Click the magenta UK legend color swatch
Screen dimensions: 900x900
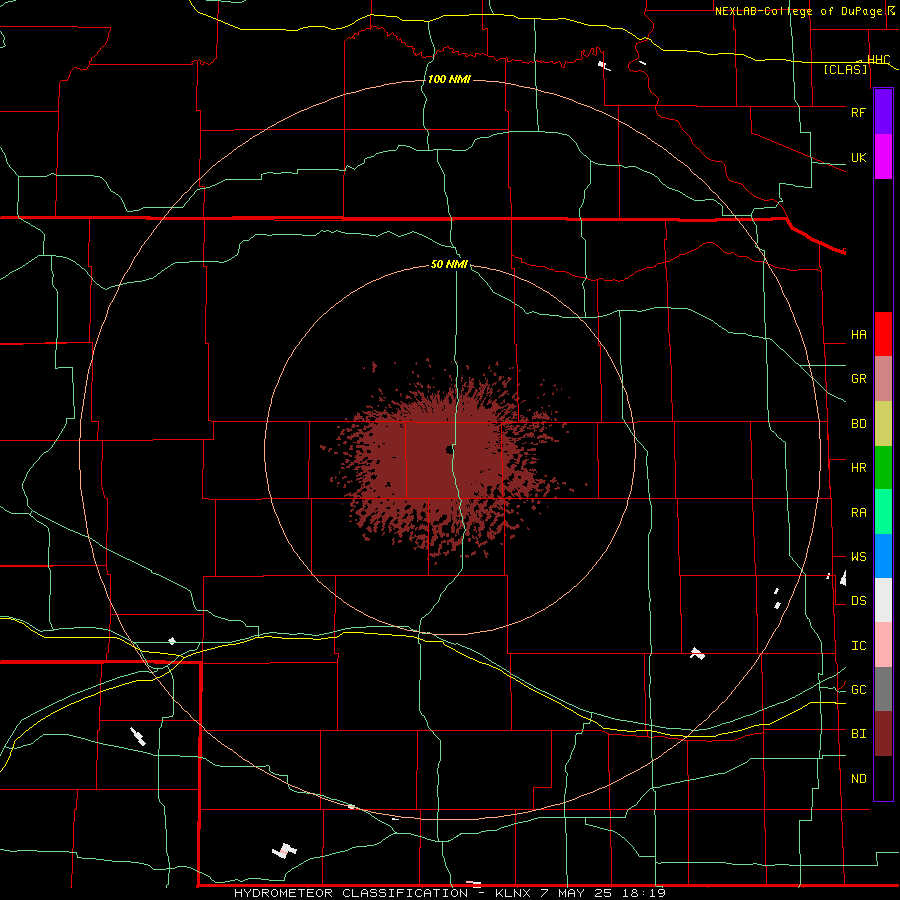(883, 157)
